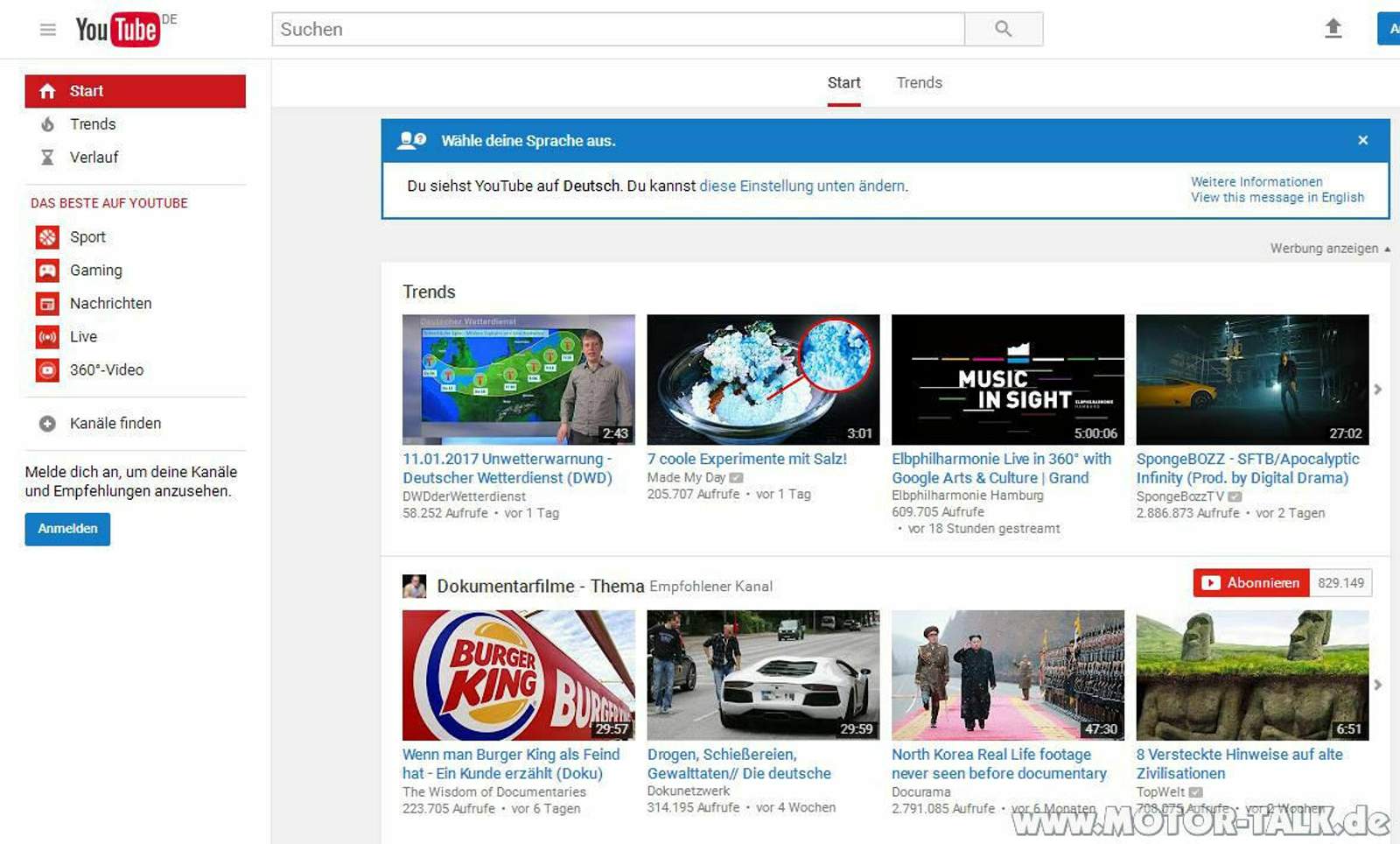Show next Trends videos with arrow
Viewport: 1400px width, 844px height.
point(1378,390)
